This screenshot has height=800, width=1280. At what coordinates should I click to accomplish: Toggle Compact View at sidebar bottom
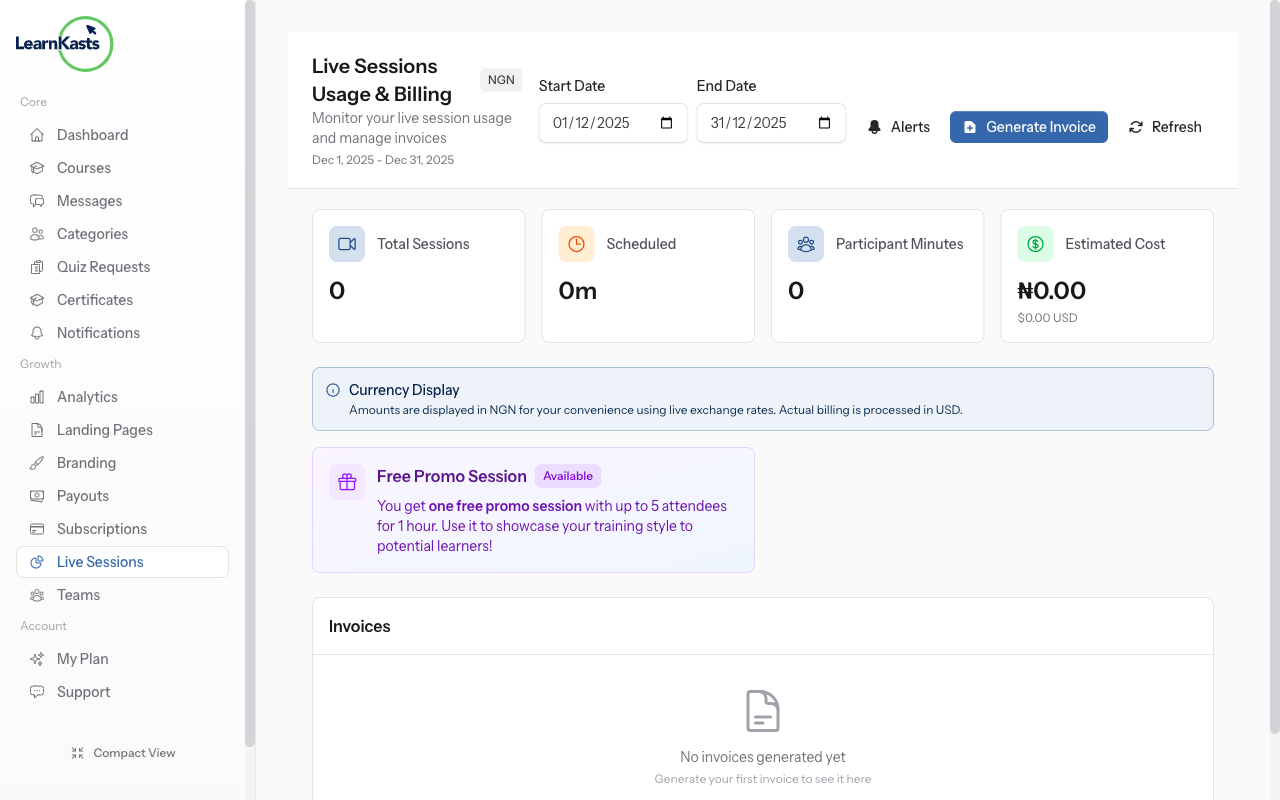(x=123, y=752)
